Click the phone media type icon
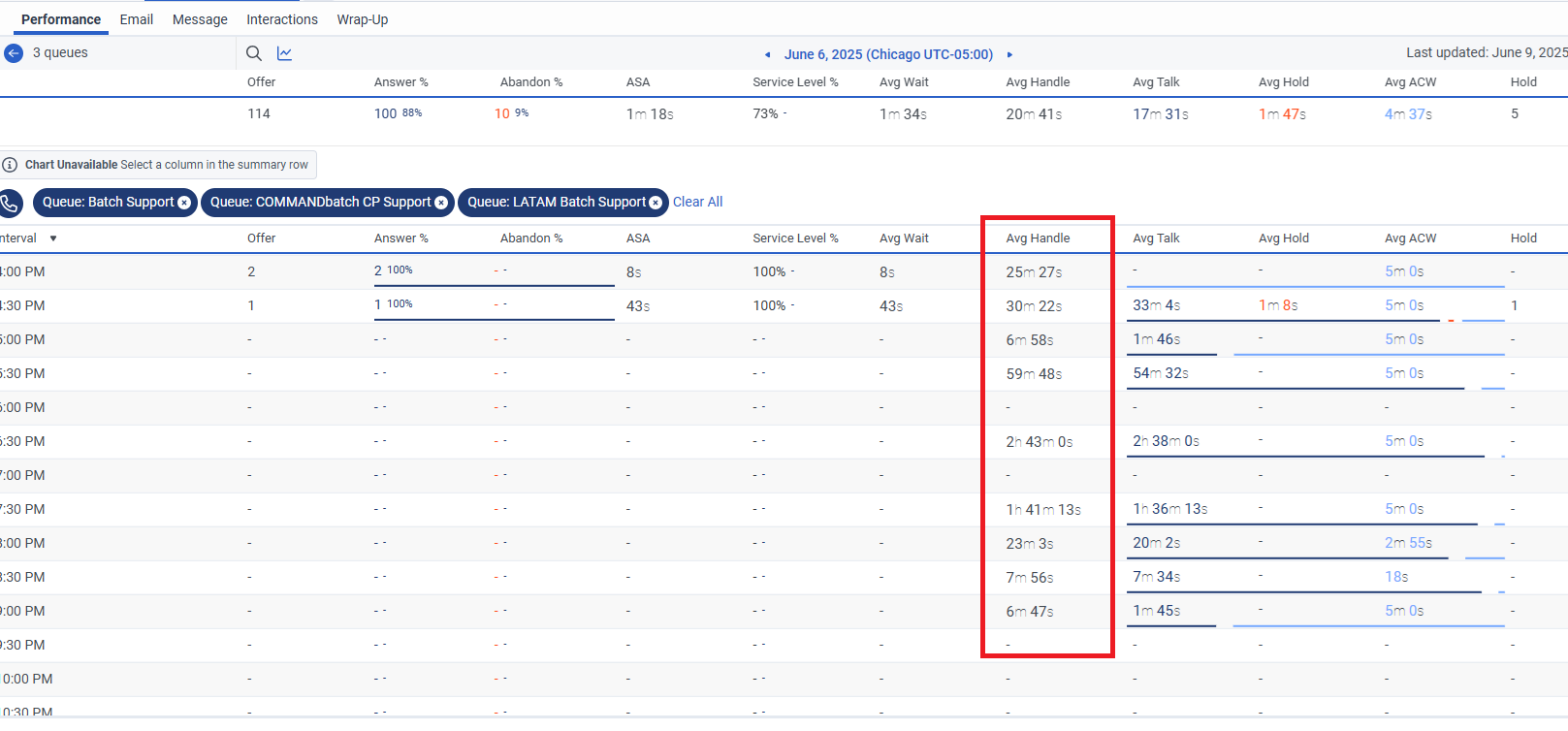1568x731 pixels. click(10, 203)
